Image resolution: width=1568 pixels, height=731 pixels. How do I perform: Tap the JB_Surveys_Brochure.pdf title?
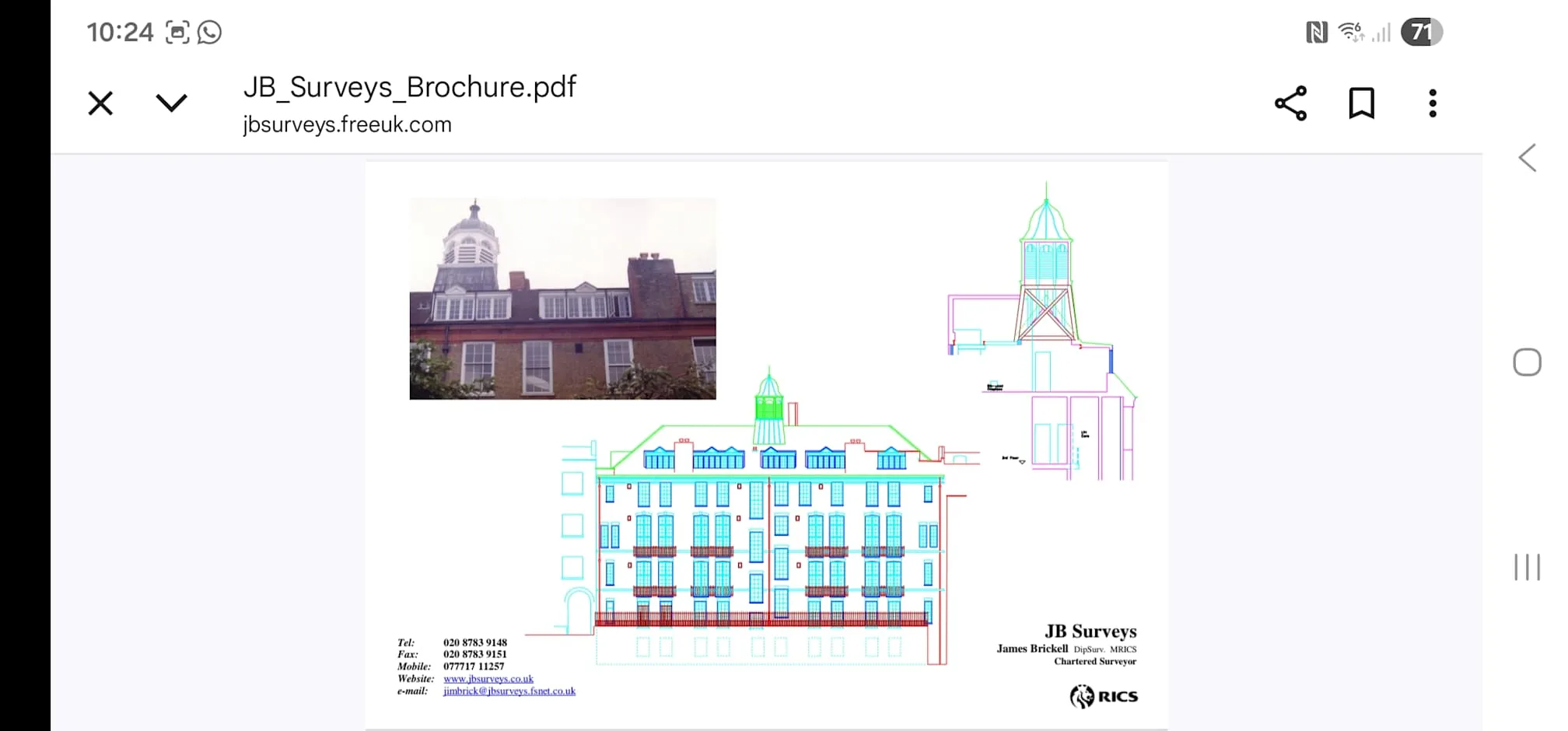[410, 86]
